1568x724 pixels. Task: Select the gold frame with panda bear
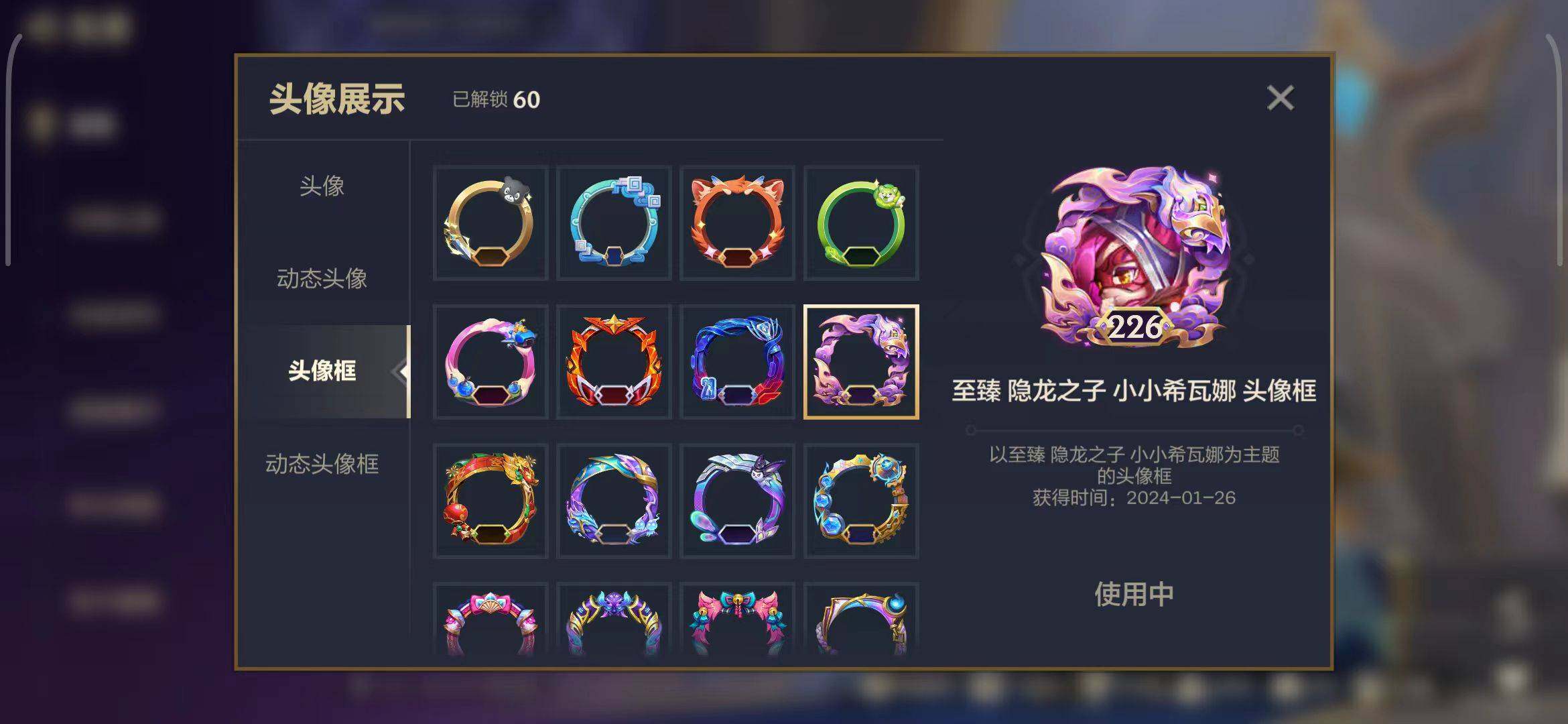[491, 223]
